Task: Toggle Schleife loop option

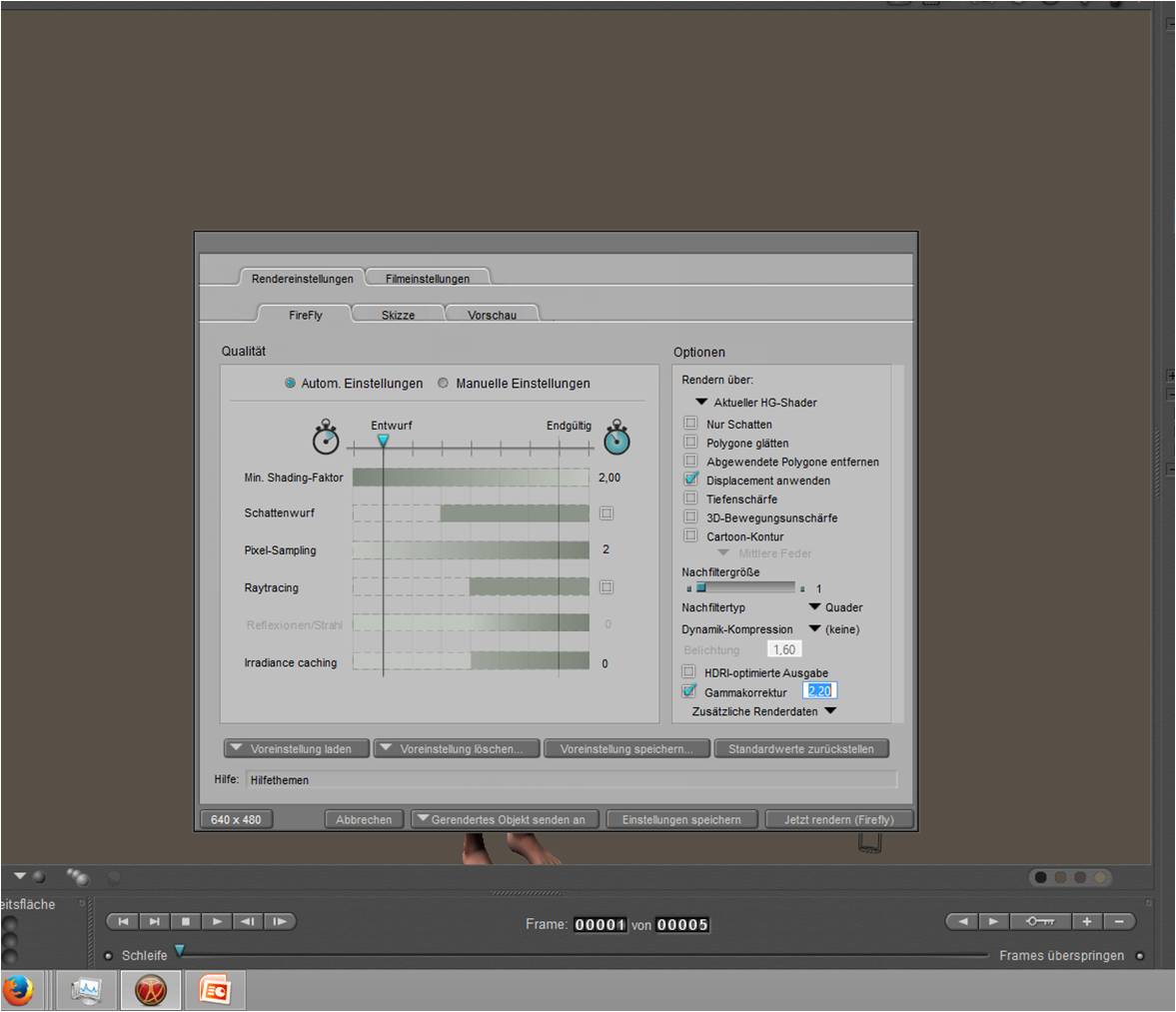Action: tap(108, 956)
